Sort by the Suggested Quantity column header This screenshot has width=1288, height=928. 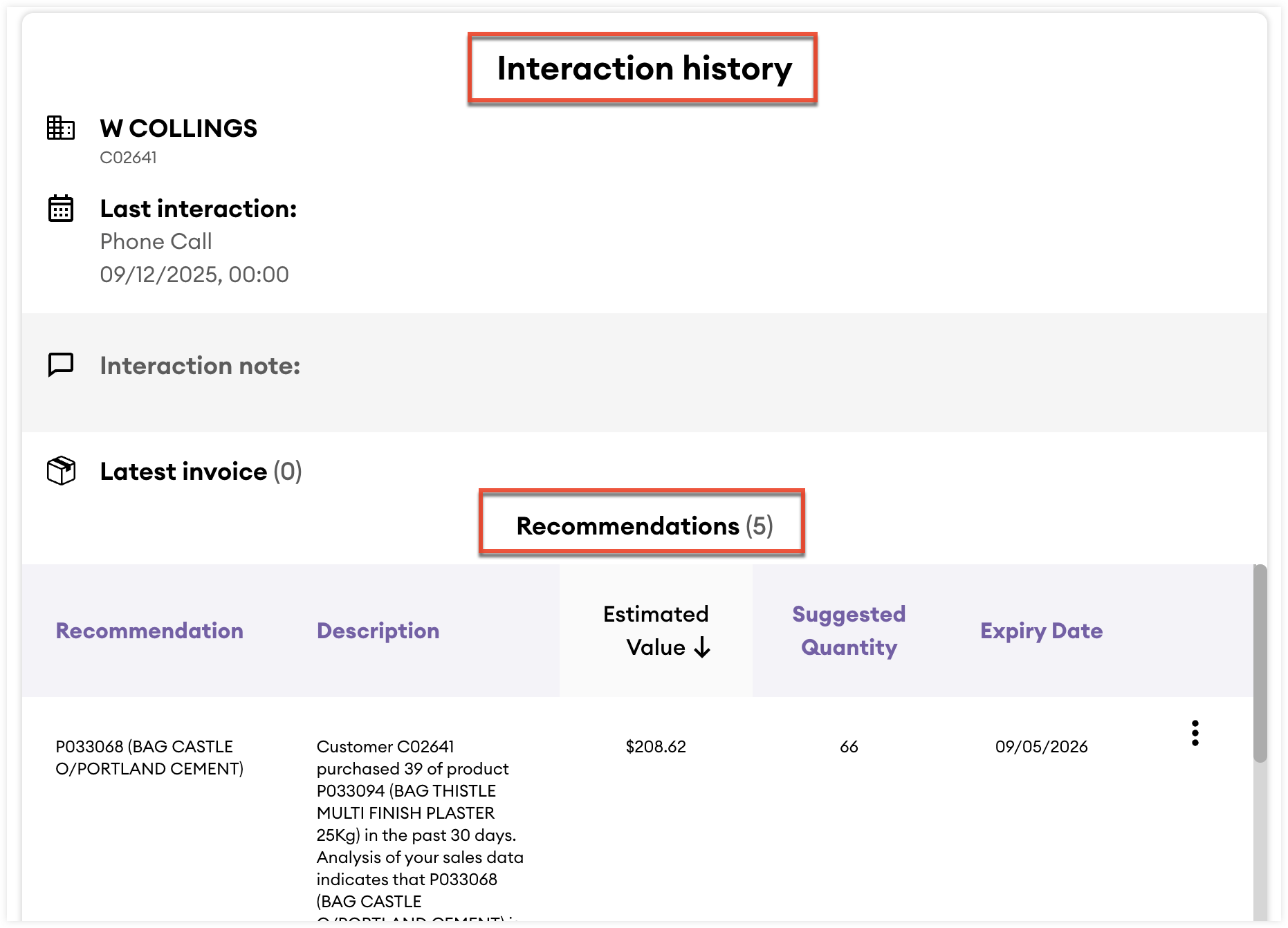click(x=849, y=631)
